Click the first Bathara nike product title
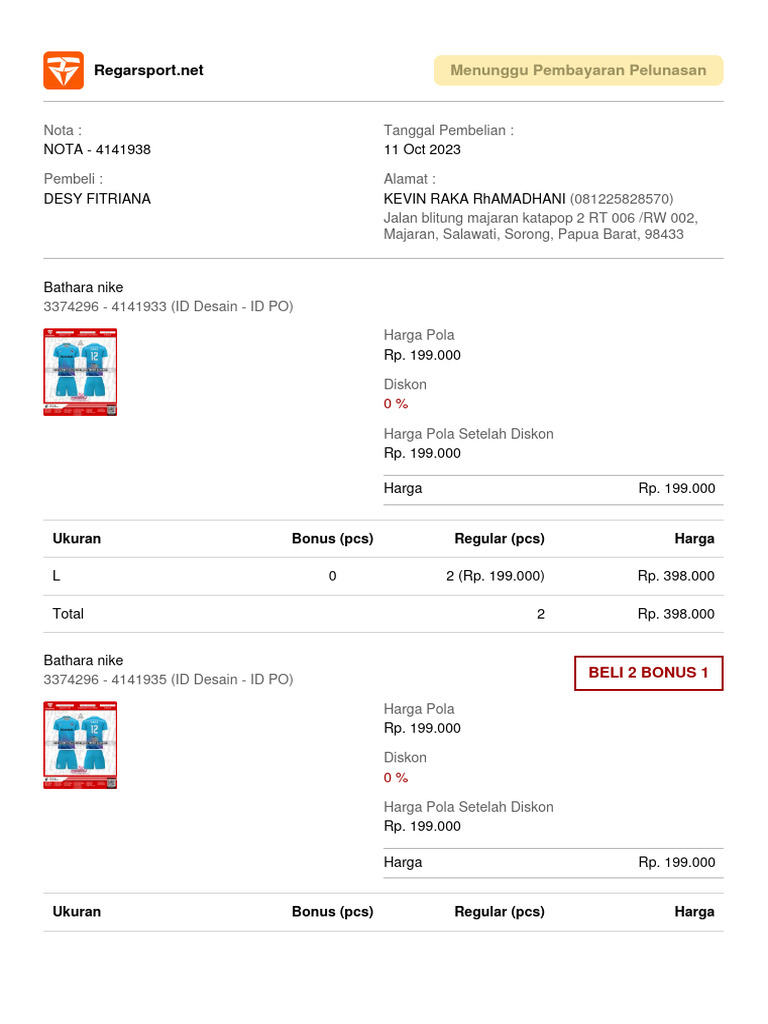768x1024 pixels. point(84,287)
